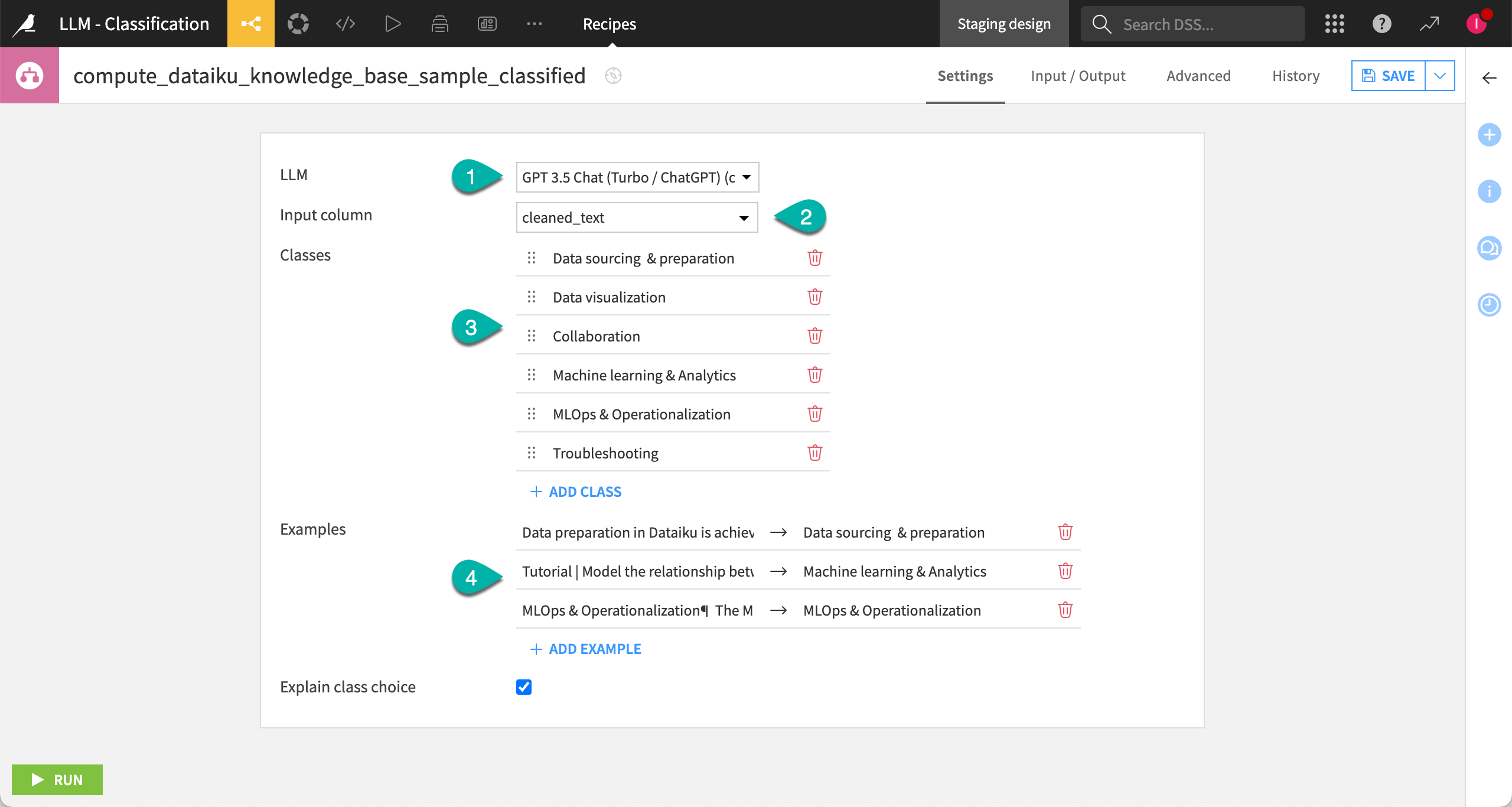The height and width of the screenshot is (807, 1512).
Task: Edit example text 'MLOps & Operationalization¶ The M'
Action: [638, 610]
